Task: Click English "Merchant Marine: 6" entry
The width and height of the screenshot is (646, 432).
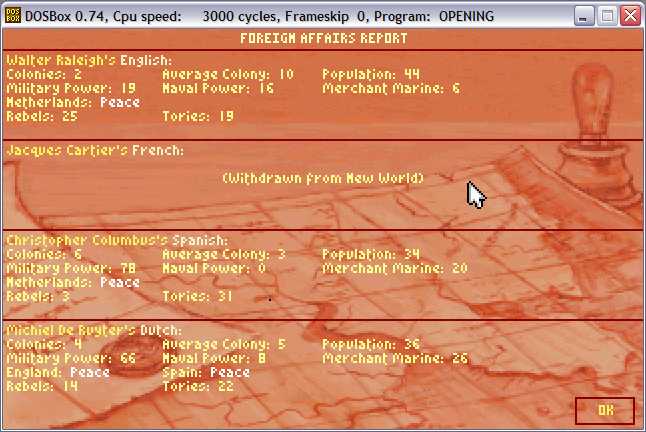Action: (391, 89)
